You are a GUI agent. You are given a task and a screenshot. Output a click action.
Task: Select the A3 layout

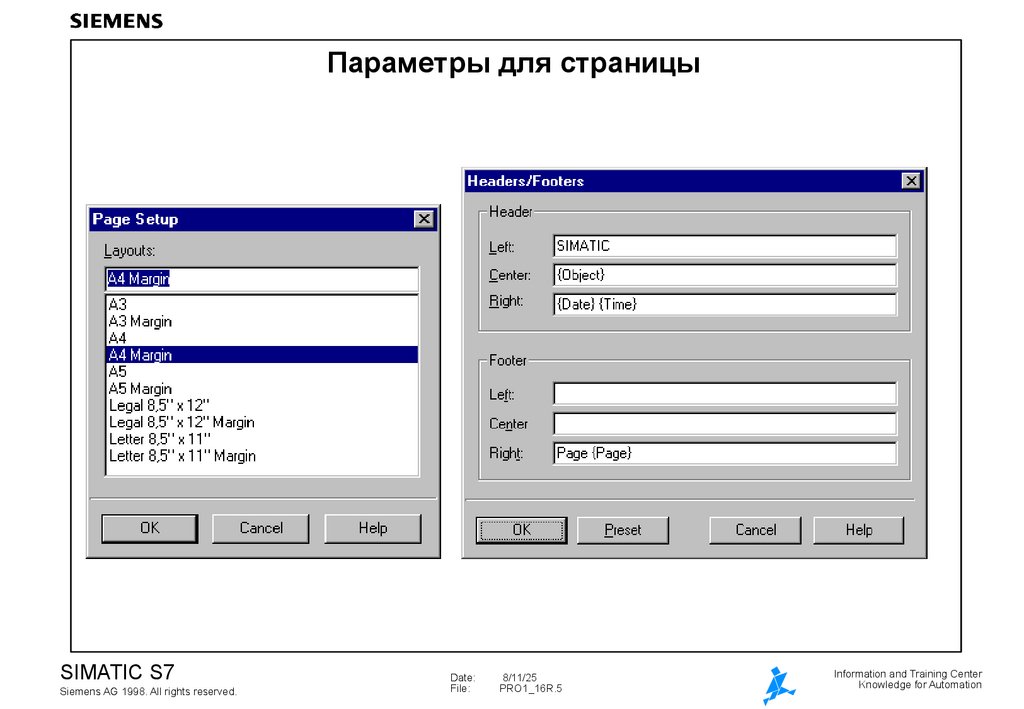click(x=262, y=304)
